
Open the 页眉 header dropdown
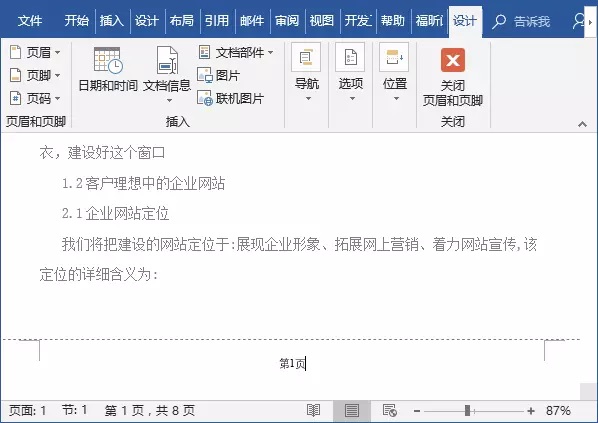click(x=35, y=52)
